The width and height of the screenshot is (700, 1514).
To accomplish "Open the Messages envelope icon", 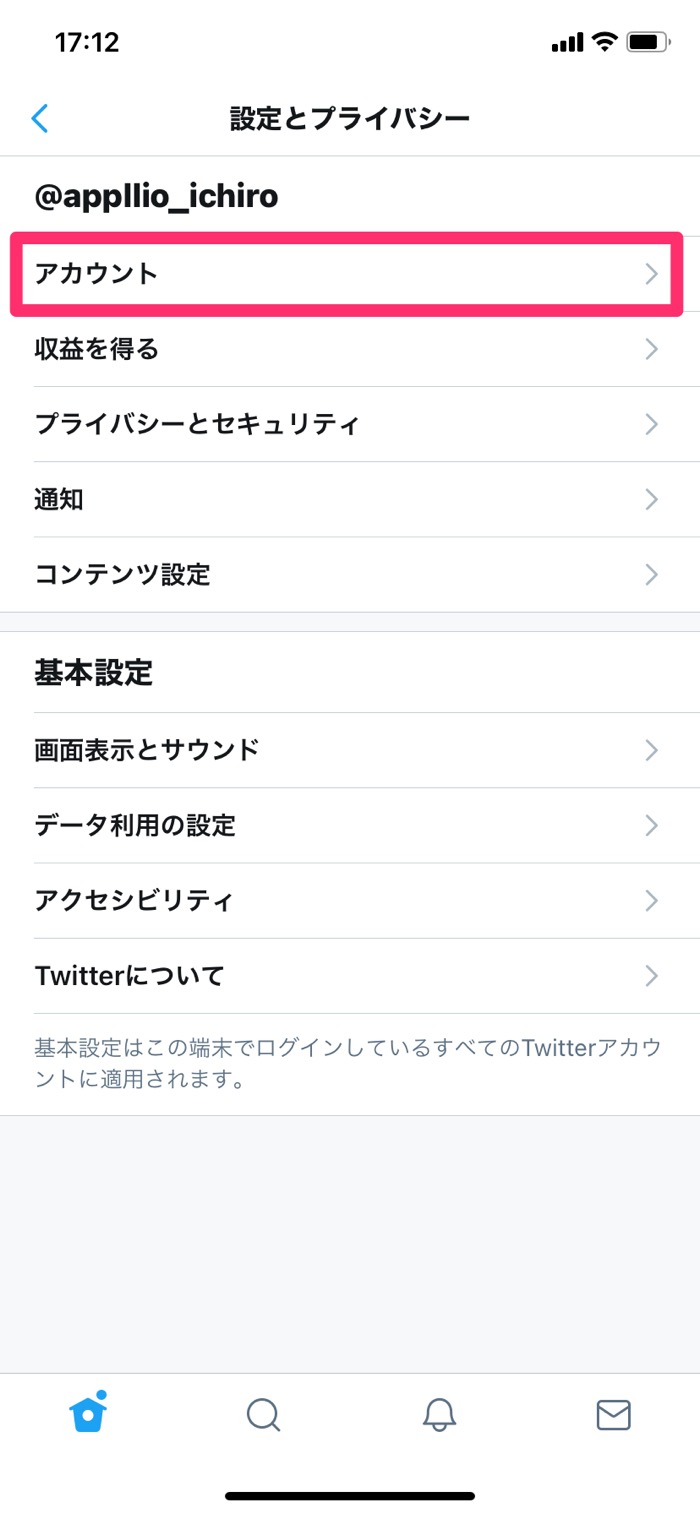I will [x=613, y=1414].
